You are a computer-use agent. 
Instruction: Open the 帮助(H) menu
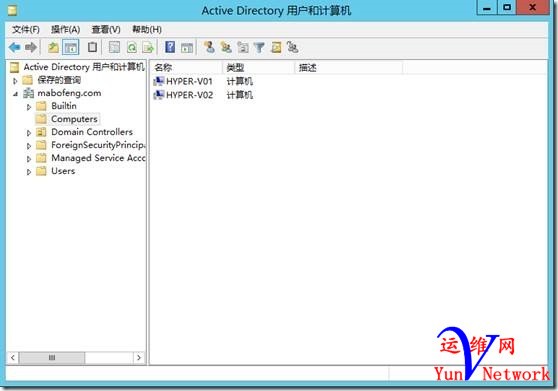[x=147, y=30]
